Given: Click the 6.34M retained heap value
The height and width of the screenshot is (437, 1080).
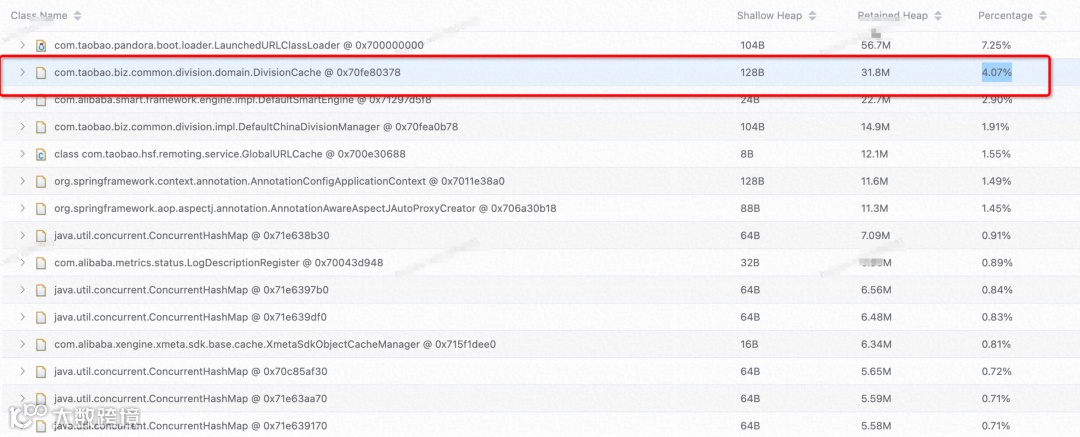Looking at the screenshot, I should (878, 344).
